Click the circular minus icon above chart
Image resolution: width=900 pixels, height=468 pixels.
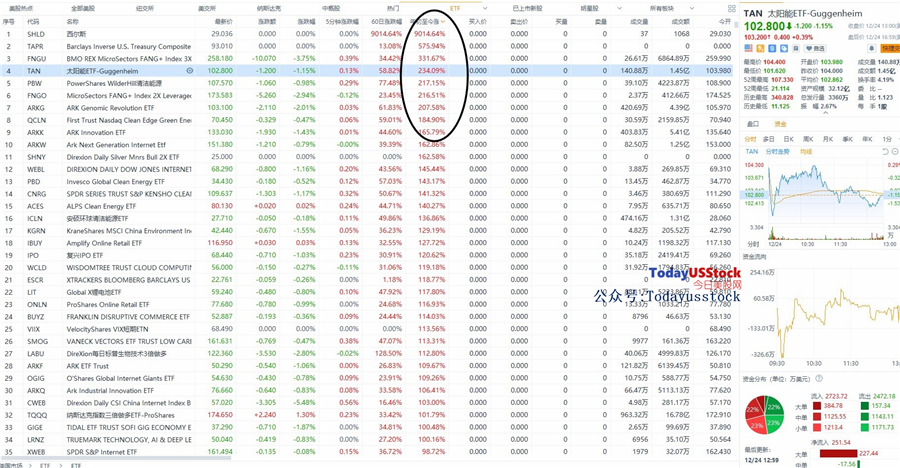[895, 152]
